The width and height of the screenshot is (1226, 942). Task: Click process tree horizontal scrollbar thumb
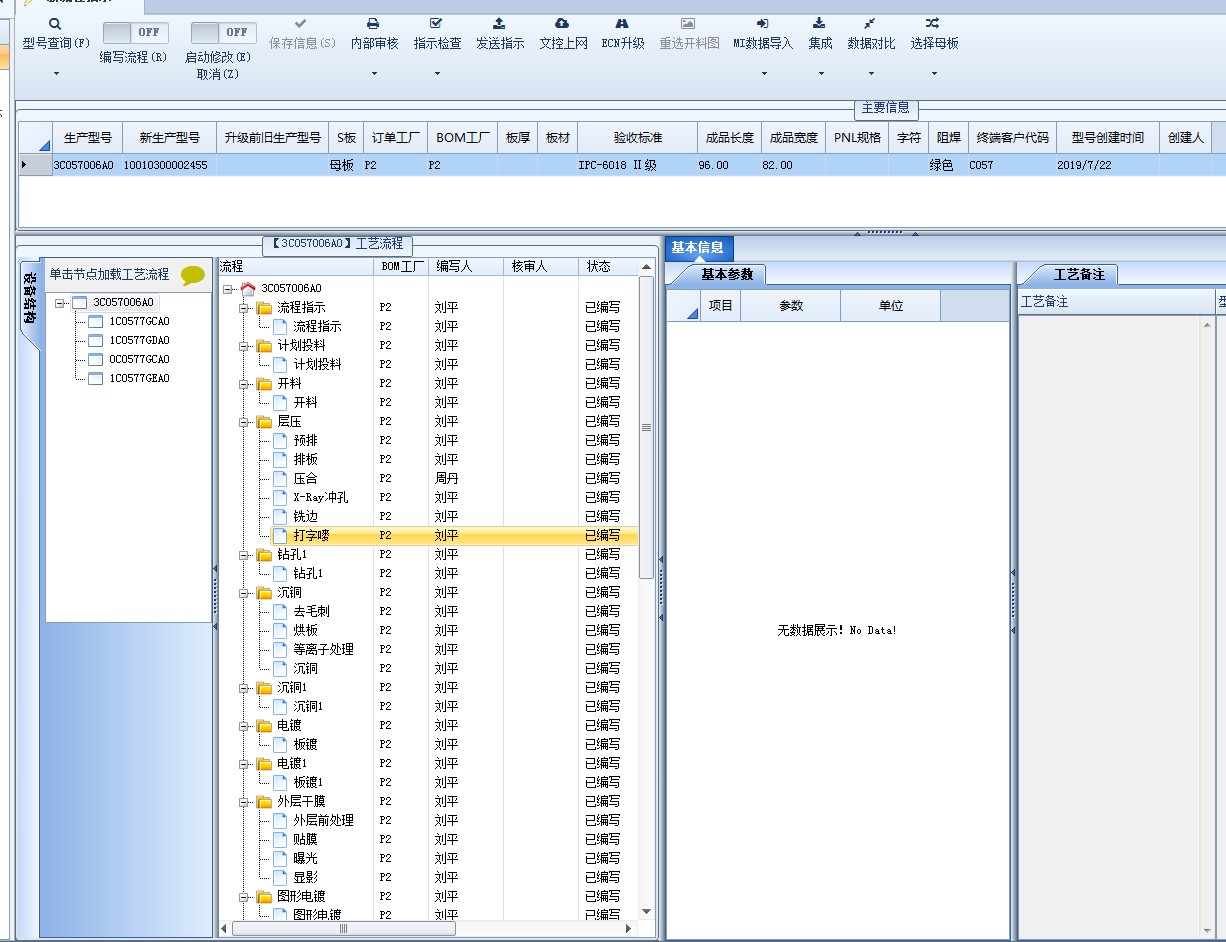(x=343, y=929)
